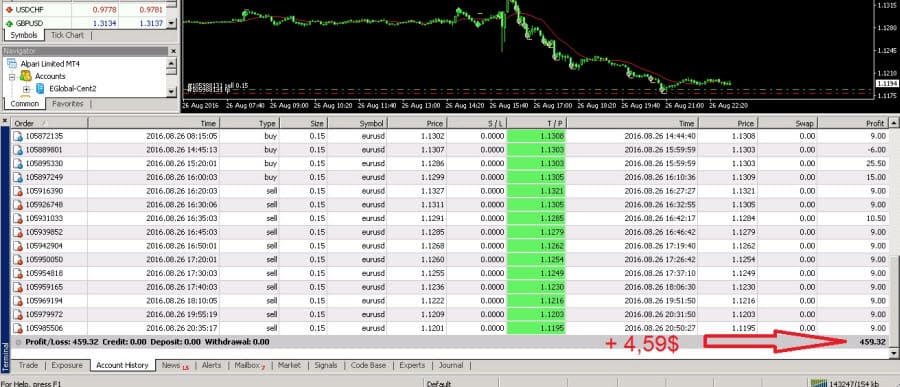The height and width of the screenshot is (387, 900).
Task: Click sell order icon for 105942904
Action: (17, 246)
